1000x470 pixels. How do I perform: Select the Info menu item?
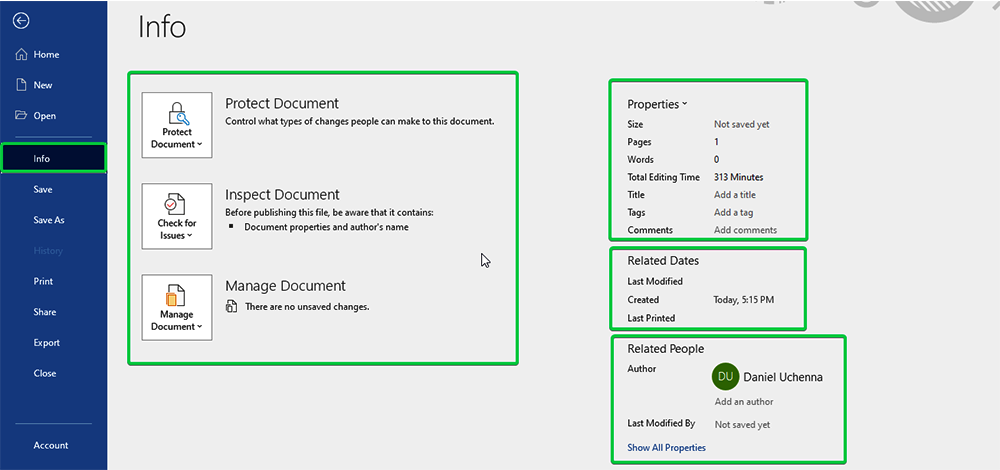coord(42,159)
